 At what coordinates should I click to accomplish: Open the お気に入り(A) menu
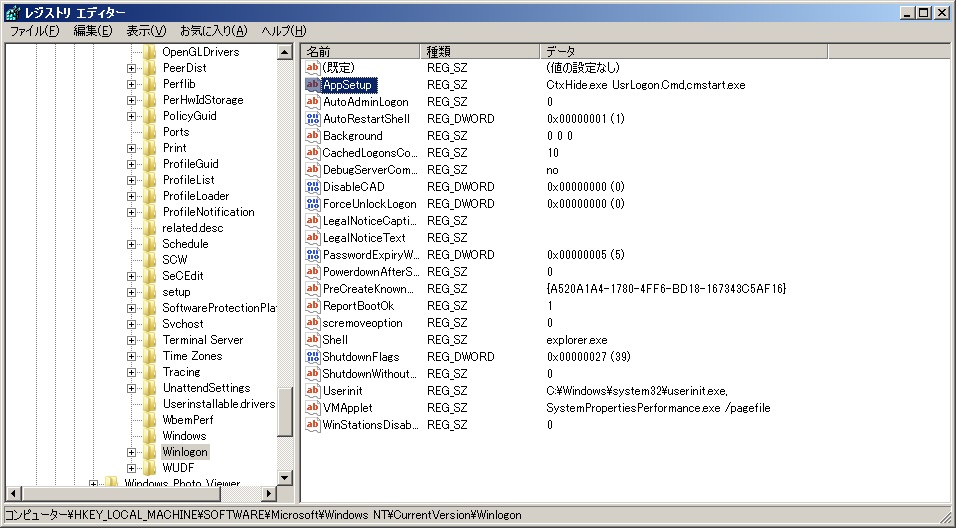tap(213, 31)
